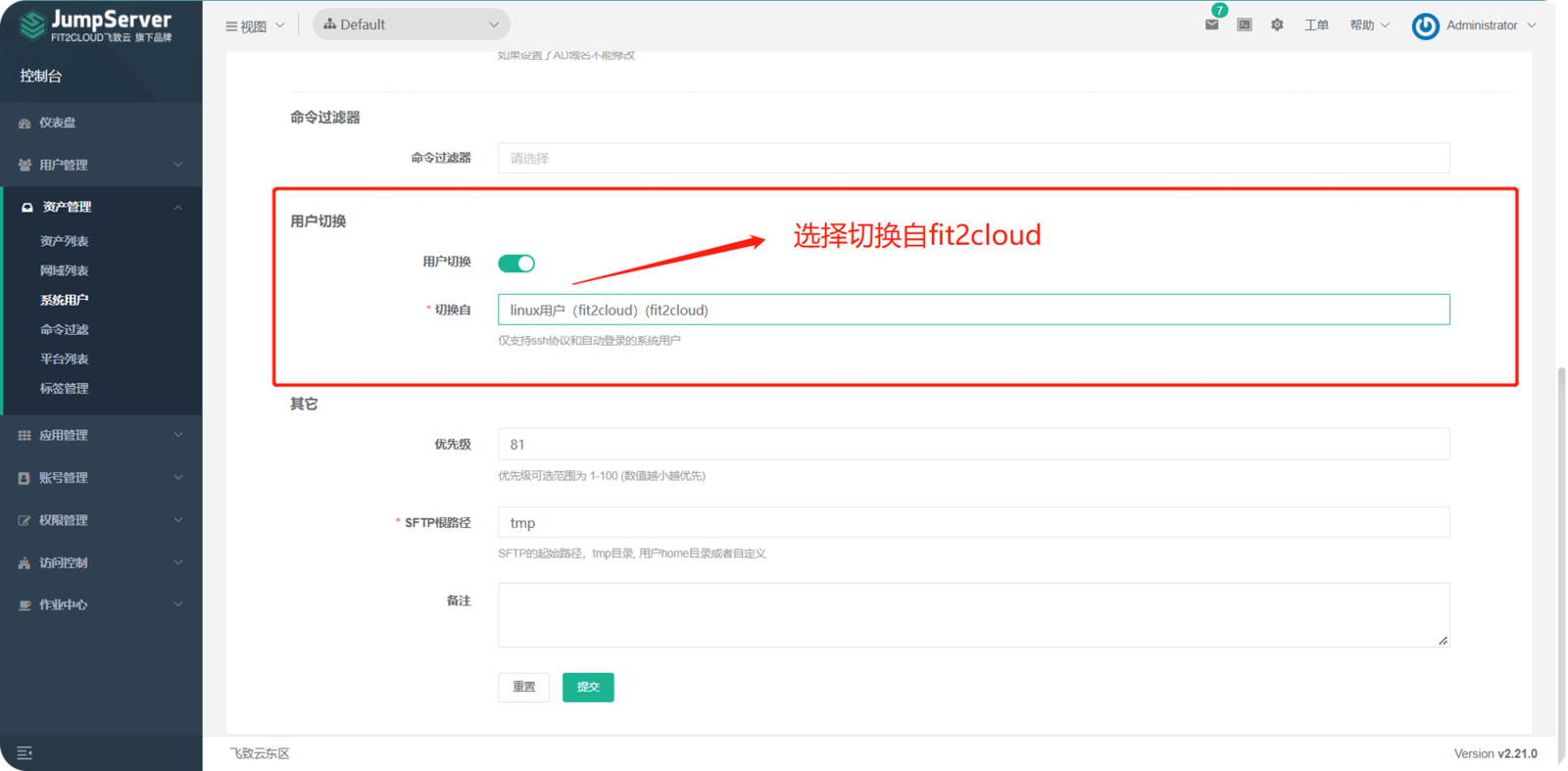Image resolution: width=1568 pixels, height=771 pixels.
Task: Expand the 账号管理 menu chevron
Action: pos(178,477)
